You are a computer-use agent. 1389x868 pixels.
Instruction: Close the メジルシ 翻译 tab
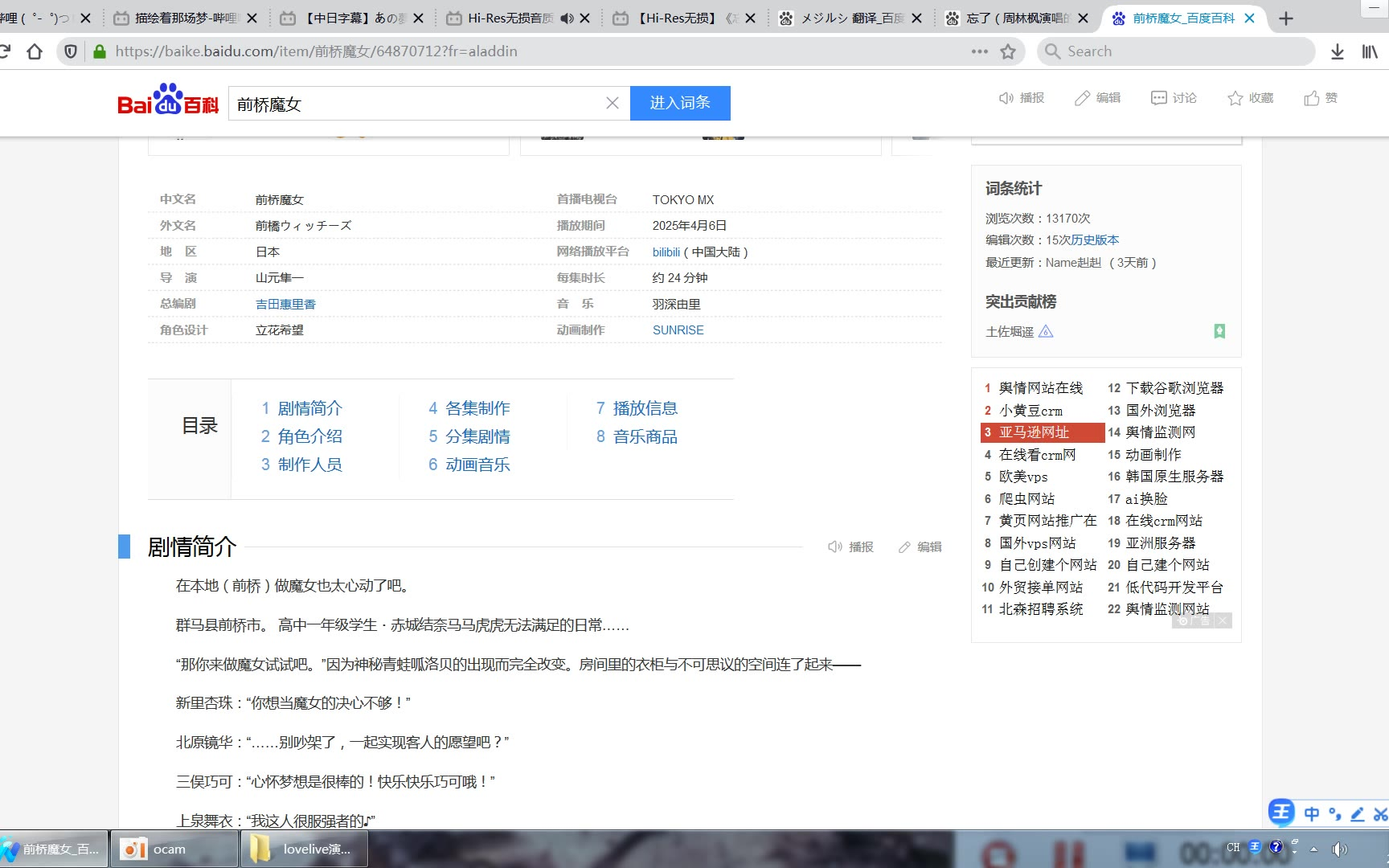[x=916, y=18]
